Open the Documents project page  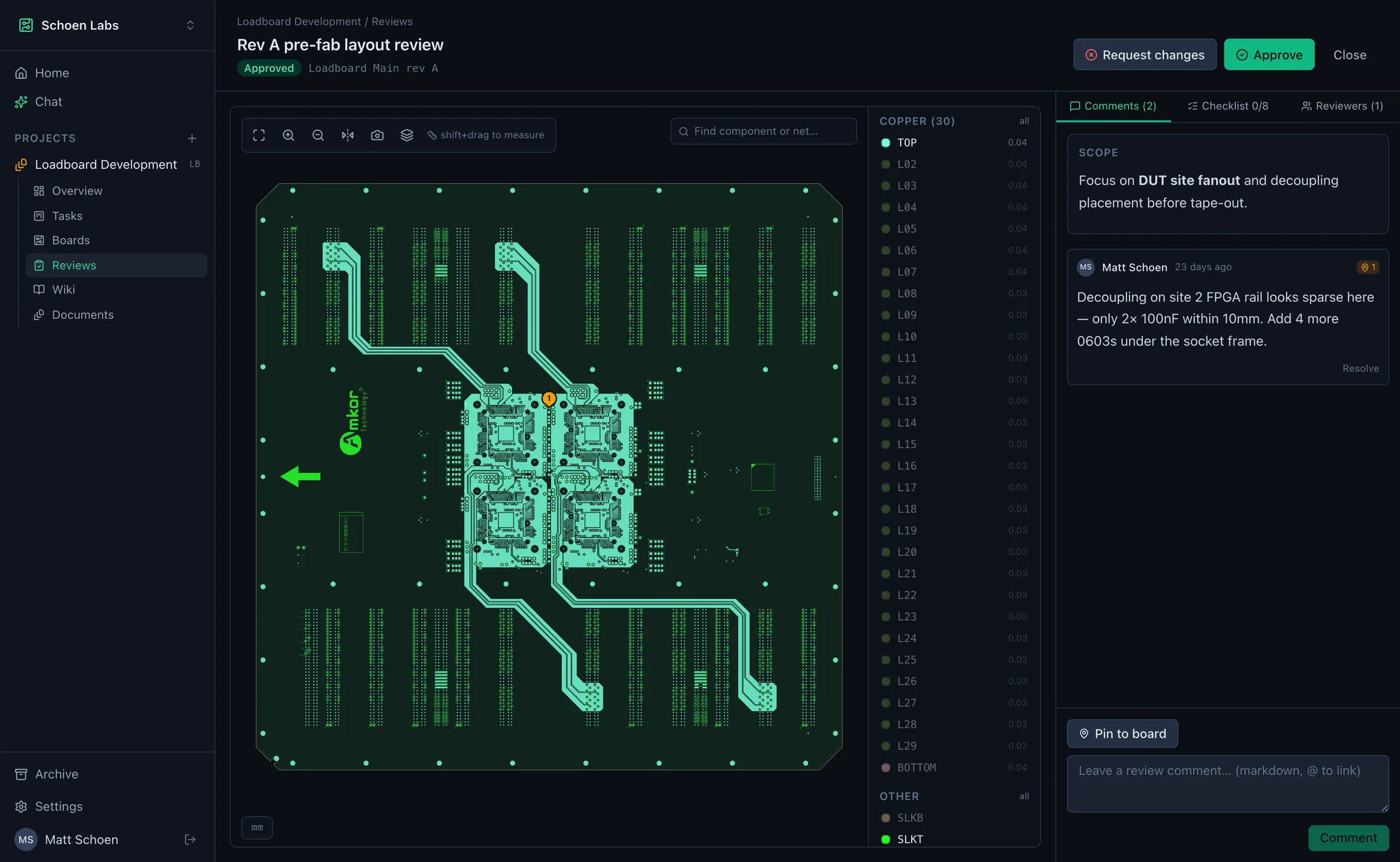point(116,315)
